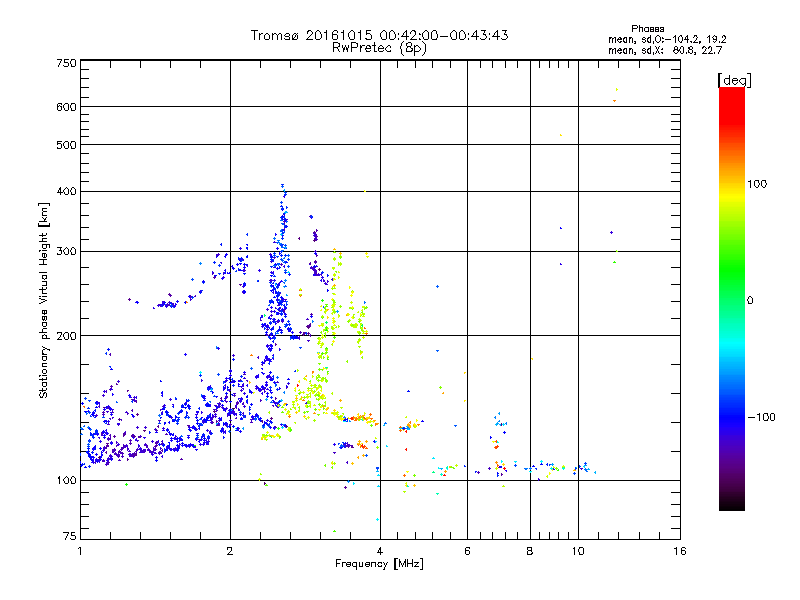Click the y-axis tick label '500'
Image resolution: width=800 pixels, height=600 pixels.
pos(66,145)
